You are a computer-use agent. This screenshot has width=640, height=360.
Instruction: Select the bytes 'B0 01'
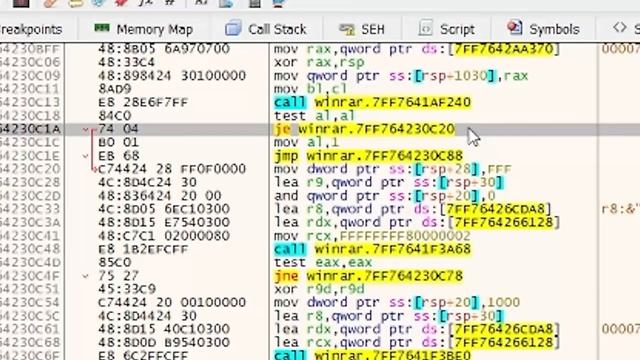tap(118, 142)
